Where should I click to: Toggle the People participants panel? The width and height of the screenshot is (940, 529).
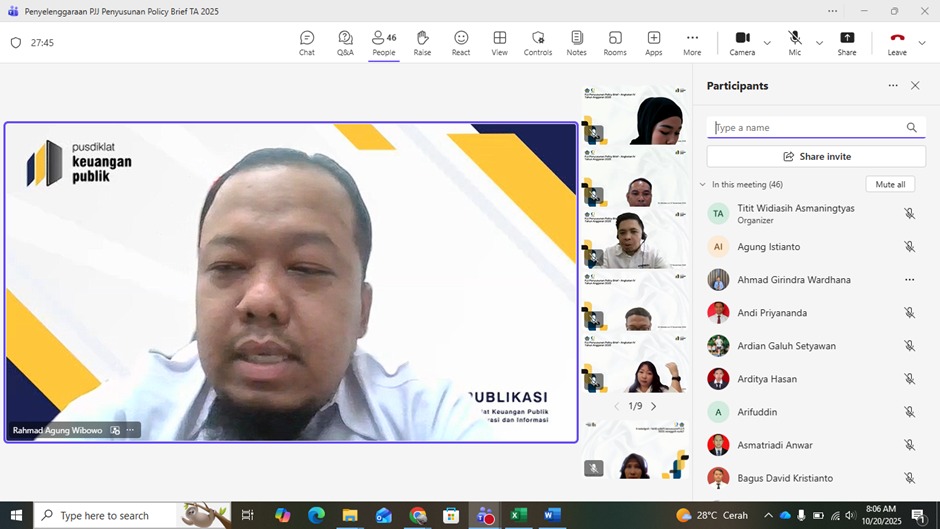coord(384,43)
